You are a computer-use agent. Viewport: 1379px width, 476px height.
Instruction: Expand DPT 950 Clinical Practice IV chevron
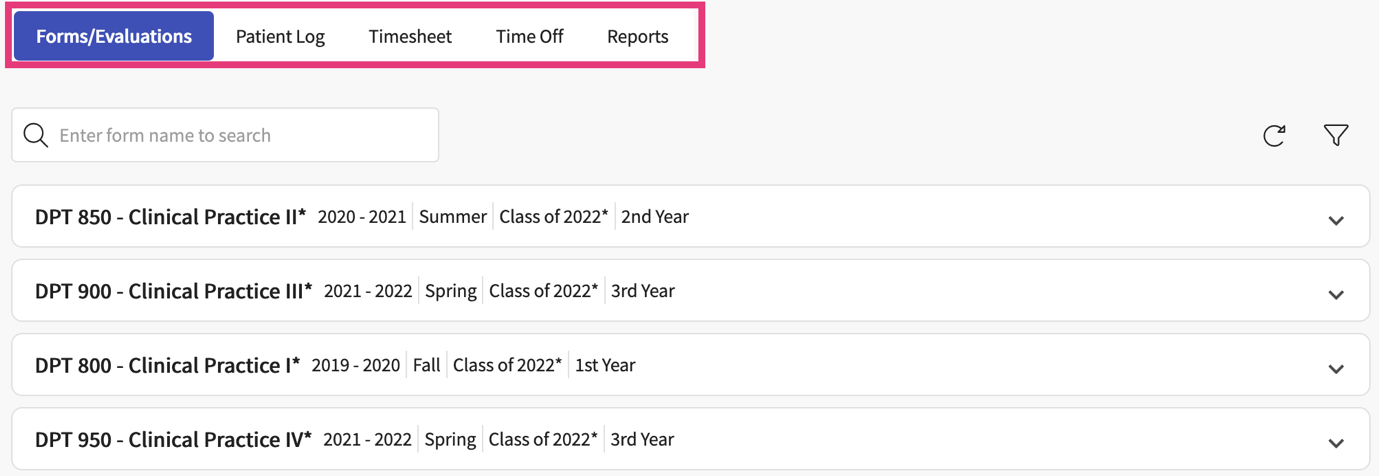click(x=1336, y=442)
